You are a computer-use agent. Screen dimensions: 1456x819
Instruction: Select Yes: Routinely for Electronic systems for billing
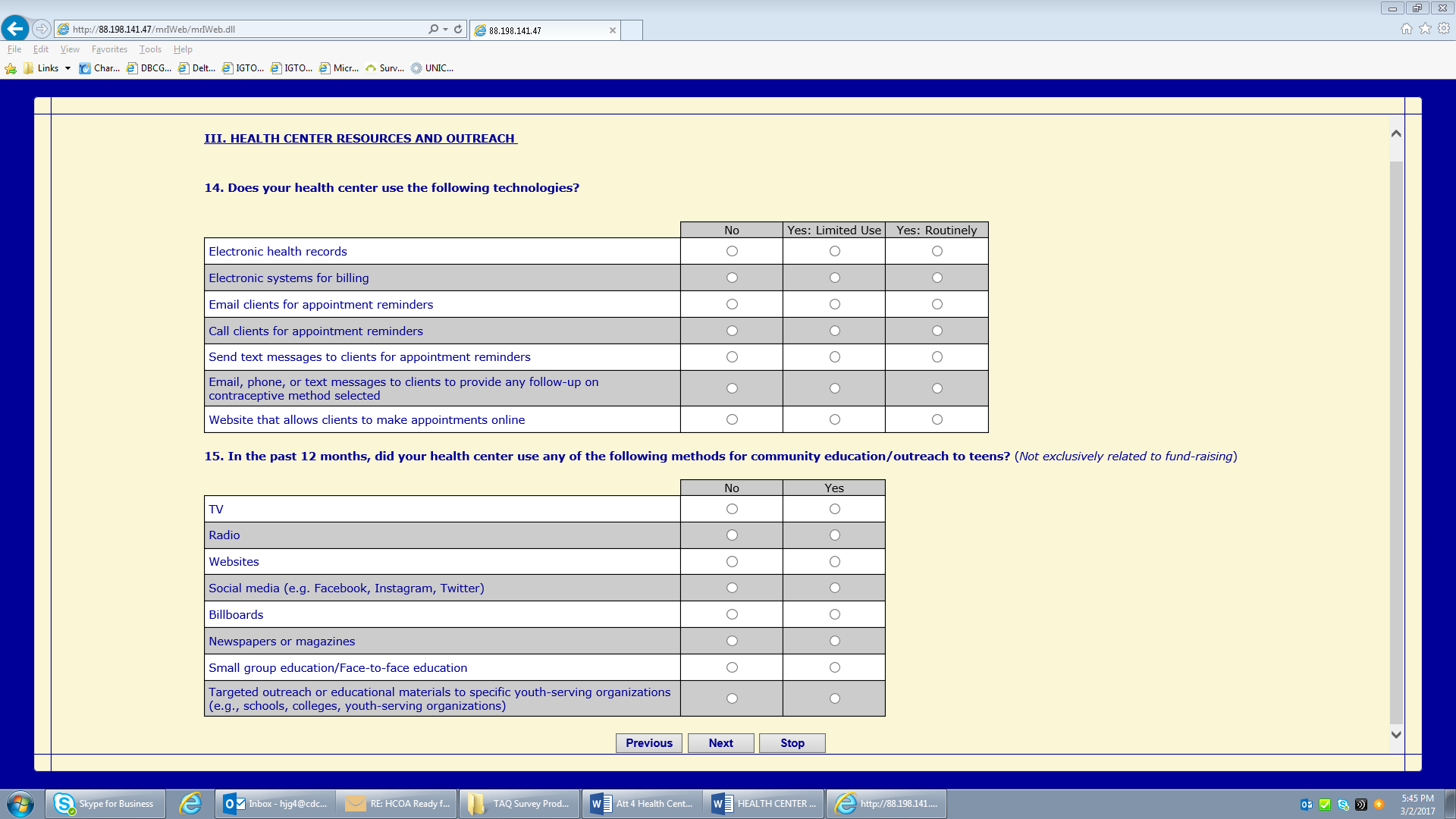click(937, 278)
